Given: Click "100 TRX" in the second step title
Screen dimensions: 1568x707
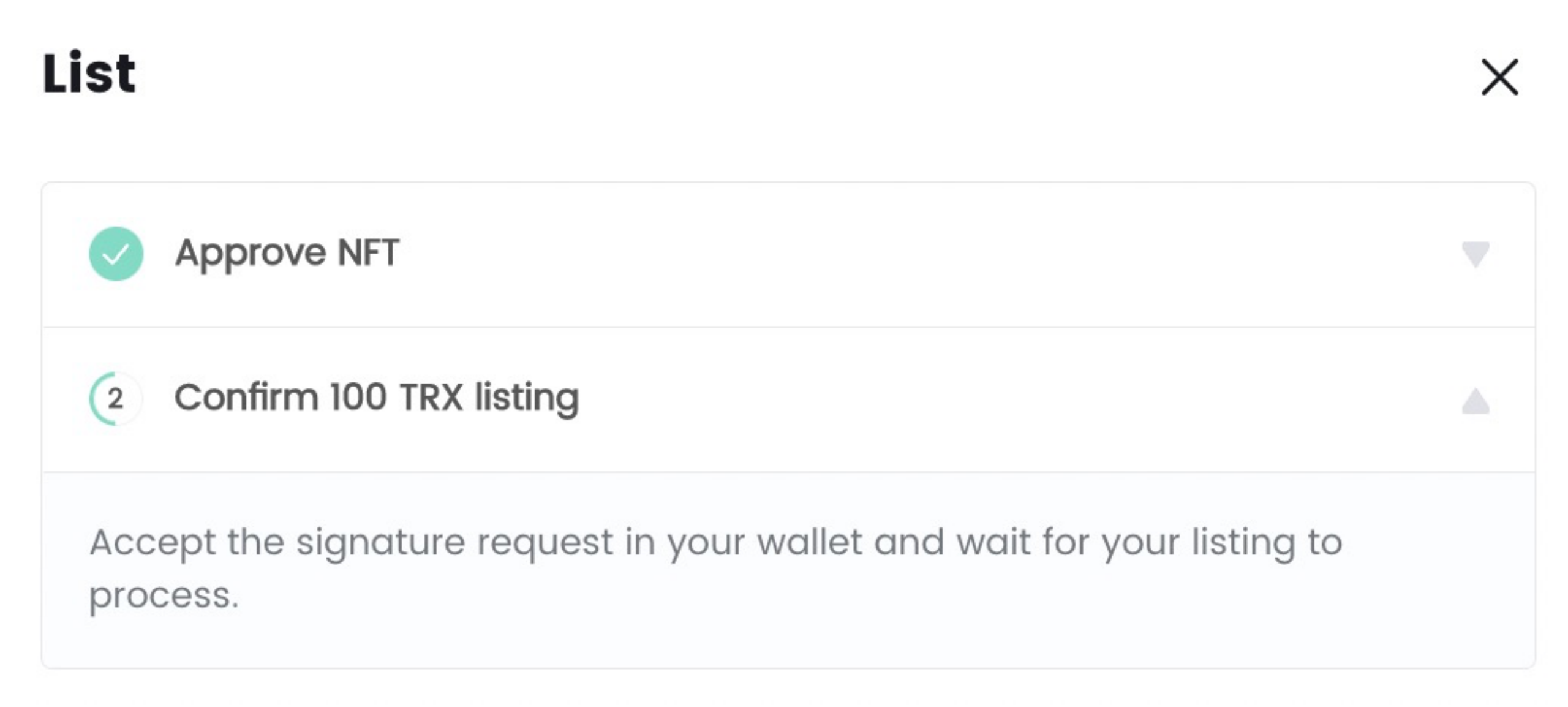Looking at the screenshot, I should click(396, 396).
